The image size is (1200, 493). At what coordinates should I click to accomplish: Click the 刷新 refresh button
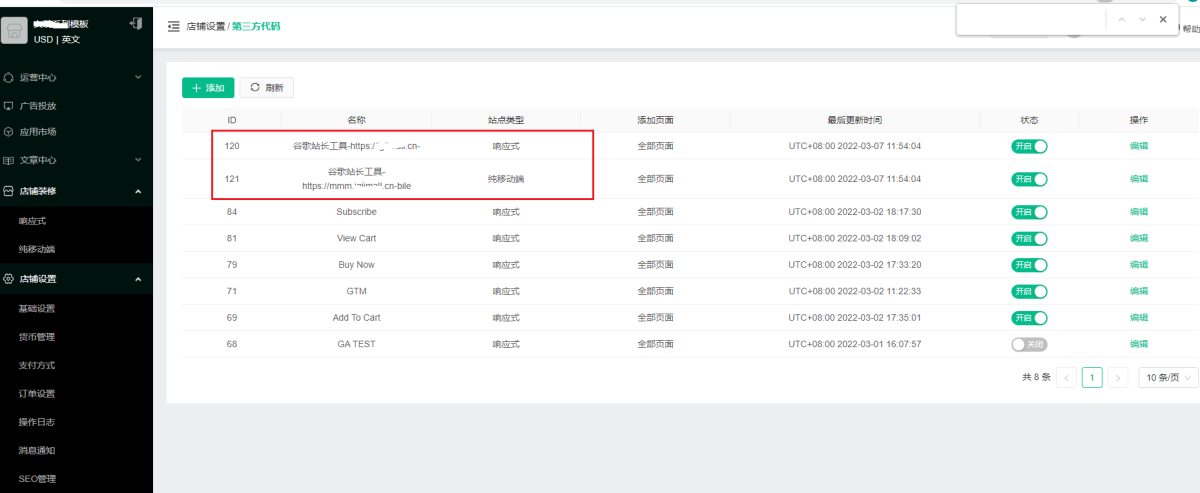(x=267, y=88)
